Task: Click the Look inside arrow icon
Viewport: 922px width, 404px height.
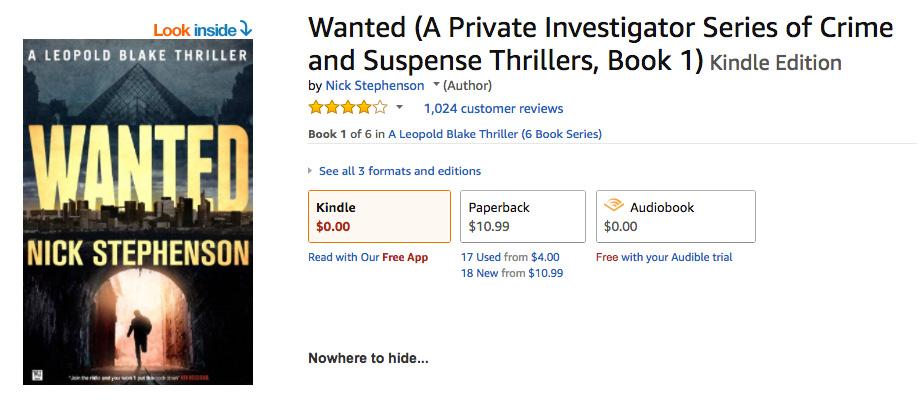Action: (246, 30)
